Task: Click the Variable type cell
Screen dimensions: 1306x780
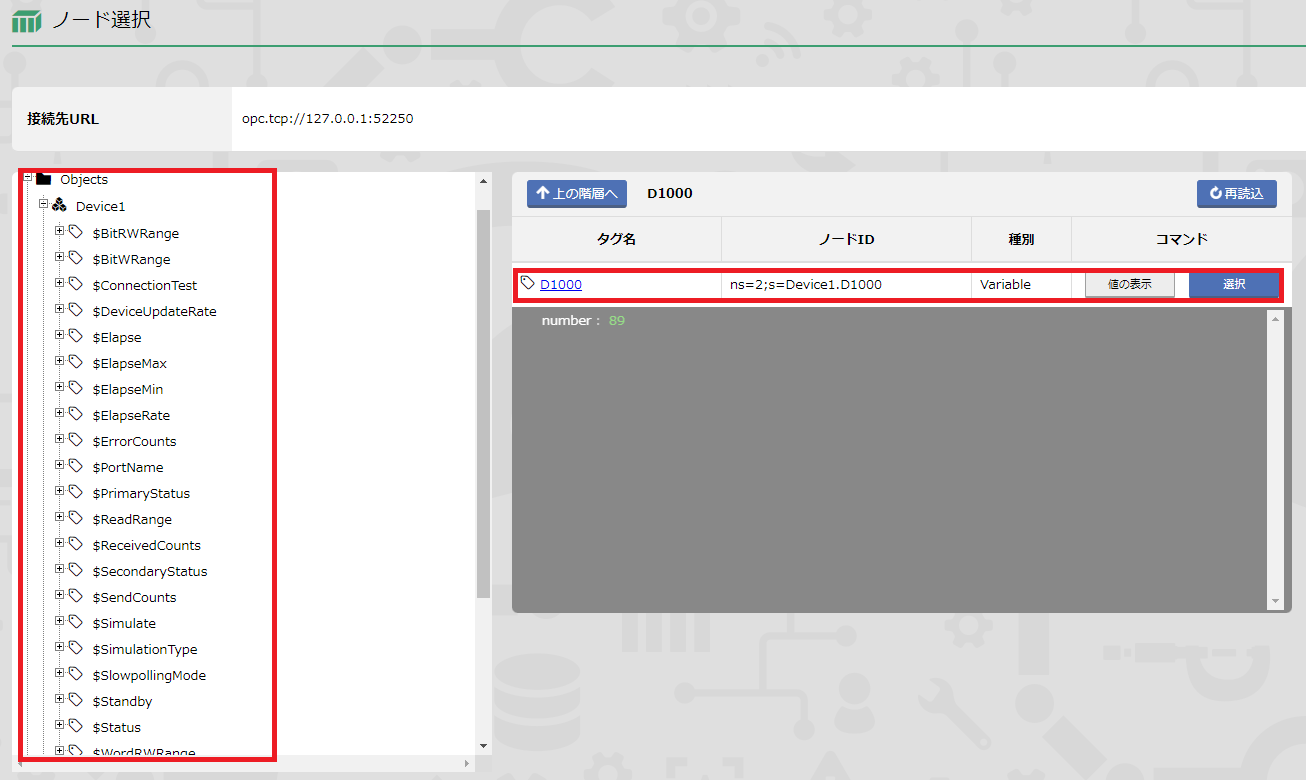Action: (1021, 284)
